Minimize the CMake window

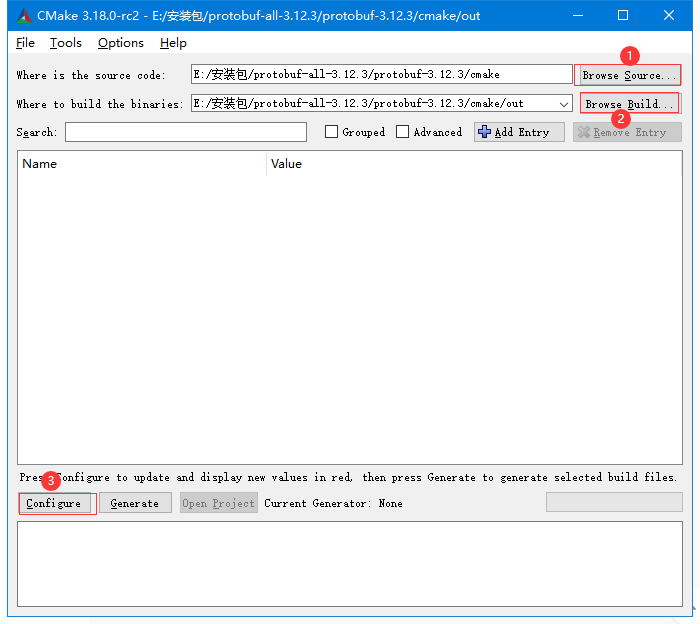click(x=577, y=15)
